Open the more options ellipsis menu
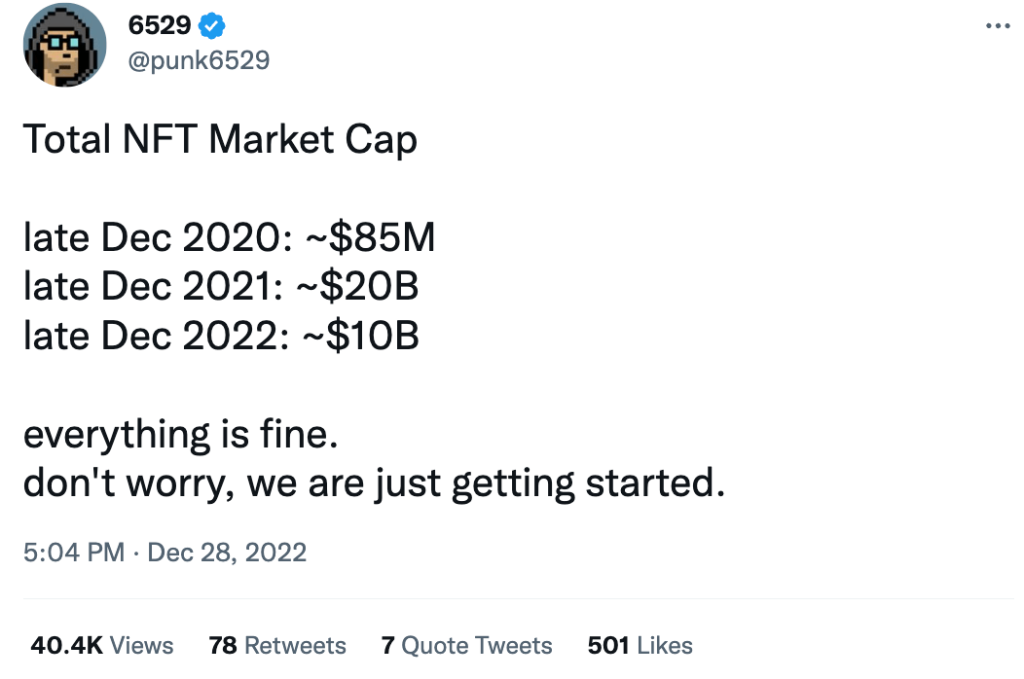This screenshot has height=679, width=1024. (x=998, y=27)
